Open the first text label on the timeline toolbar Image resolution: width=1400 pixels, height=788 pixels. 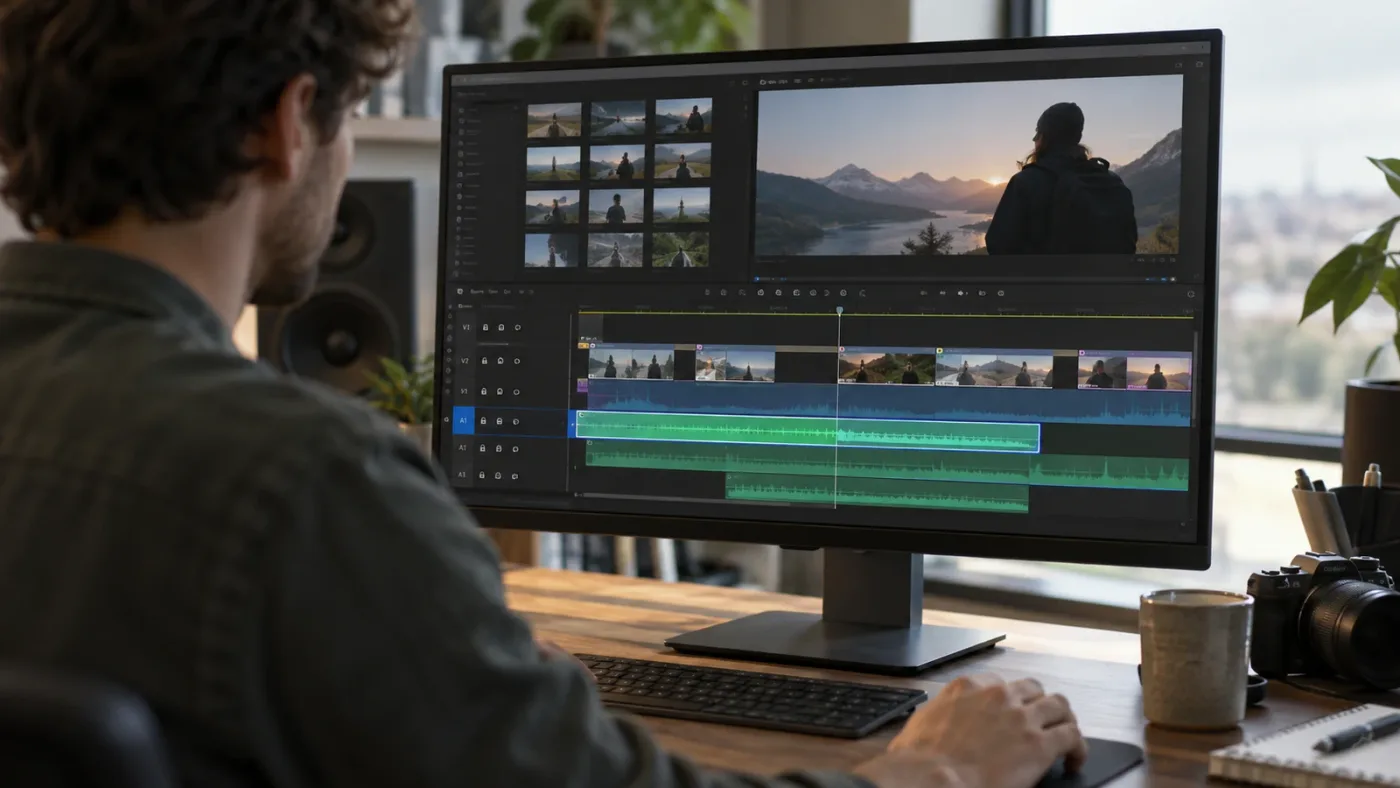coord(477,291)
